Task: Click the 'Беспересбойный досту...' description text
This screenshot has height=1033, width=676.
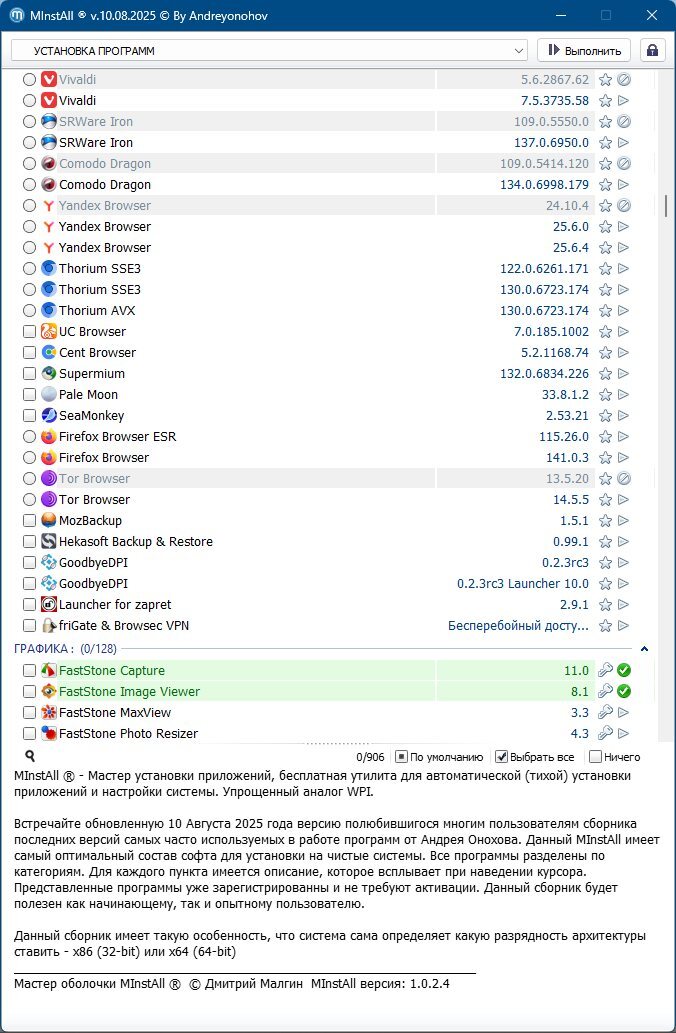Action: pos(519,625)
